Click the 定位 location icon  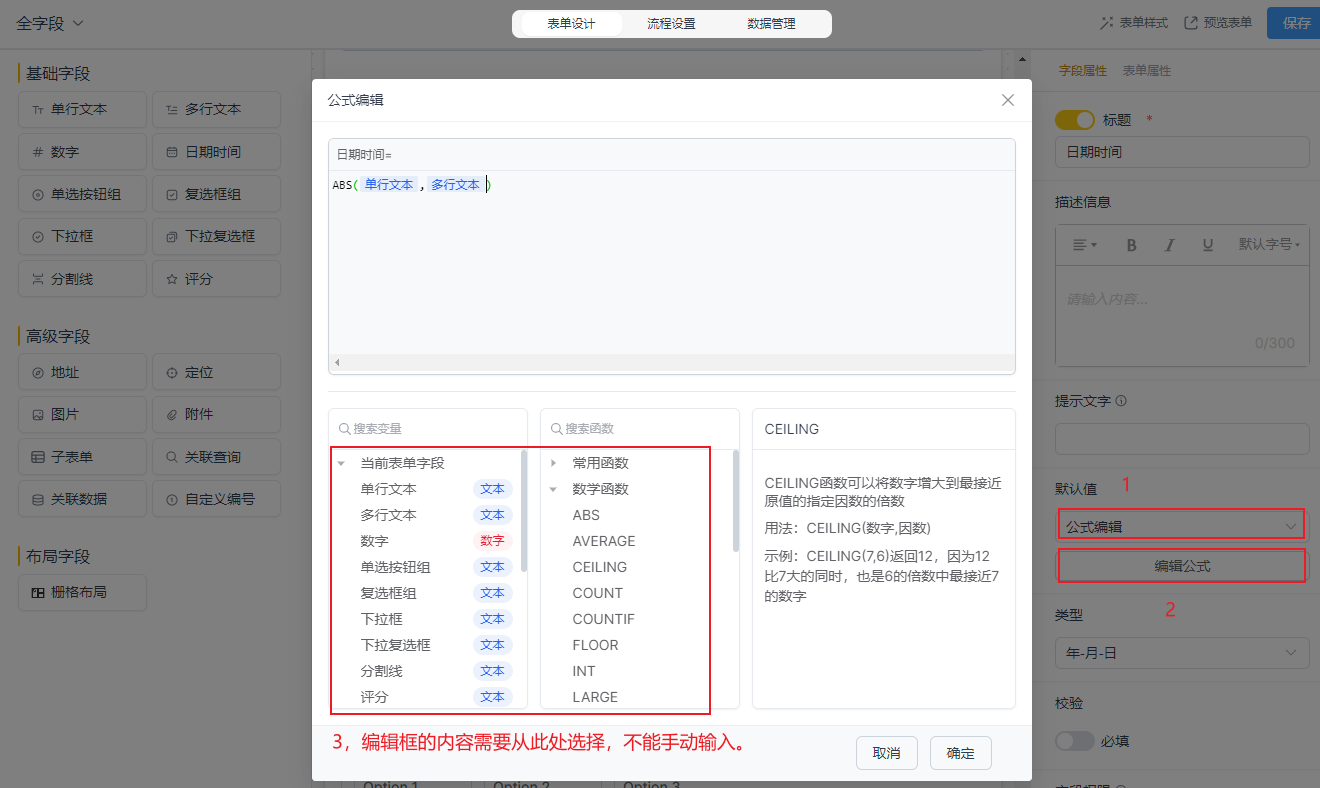click(x=172, y=372)
